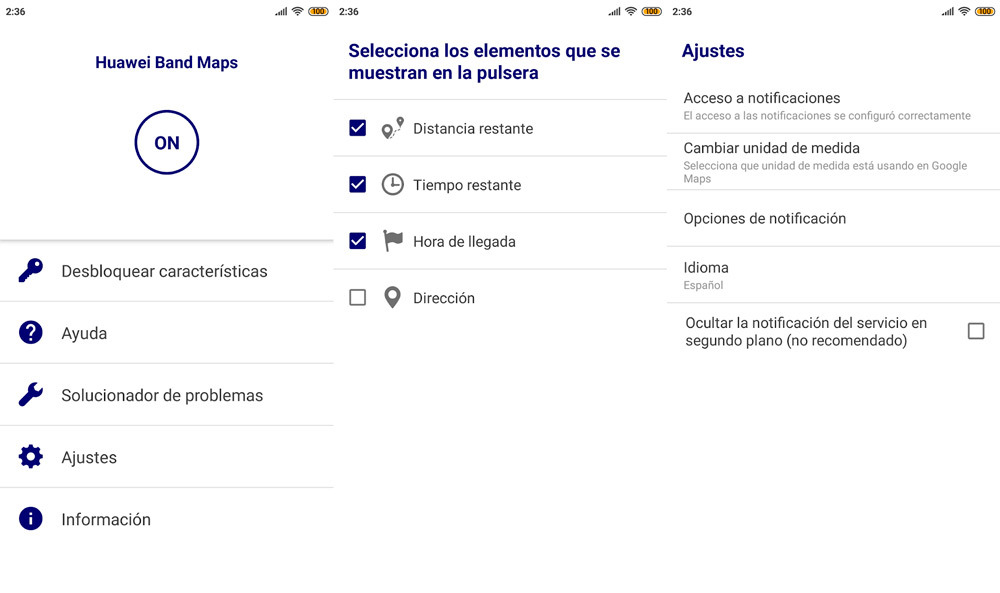Click the flag icon for Hora de llegada
This screenshot has width=1000, height=593.
click(393, 241)
